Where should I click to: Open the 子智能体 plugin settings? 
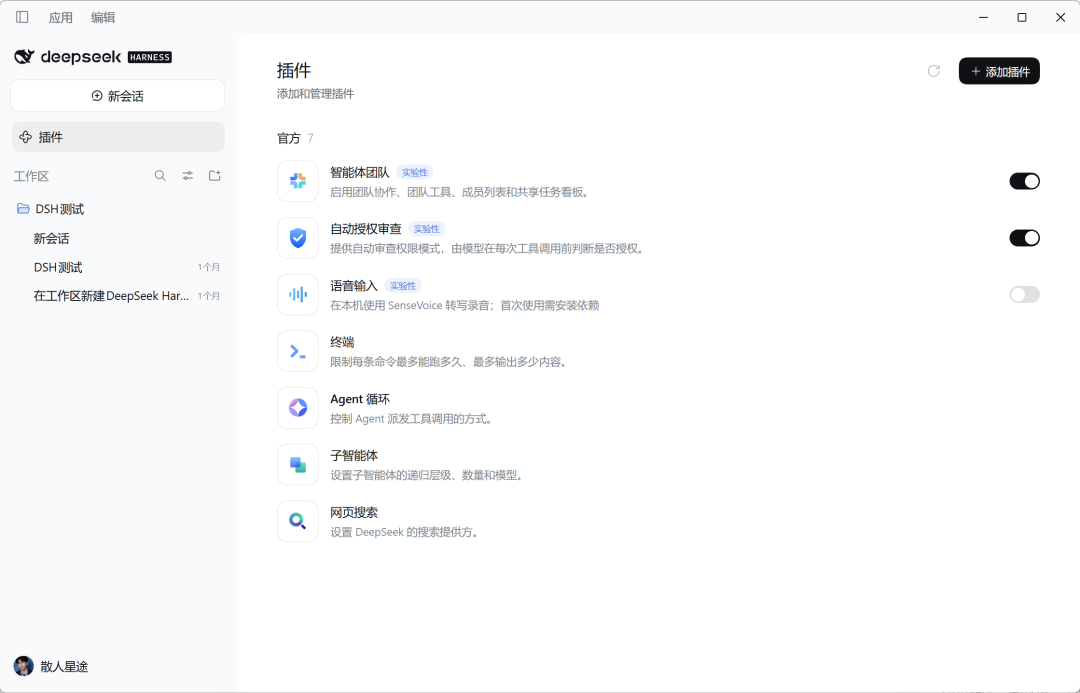point(658,465)
